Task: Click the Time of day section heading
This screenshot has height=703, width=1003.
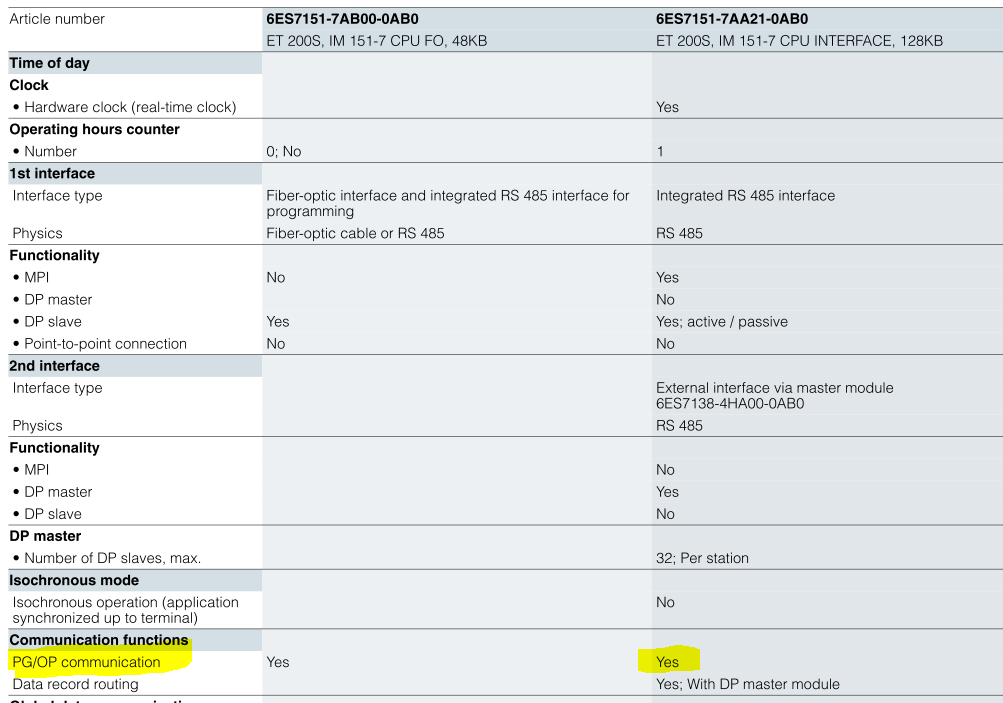Action: (49, 63)
